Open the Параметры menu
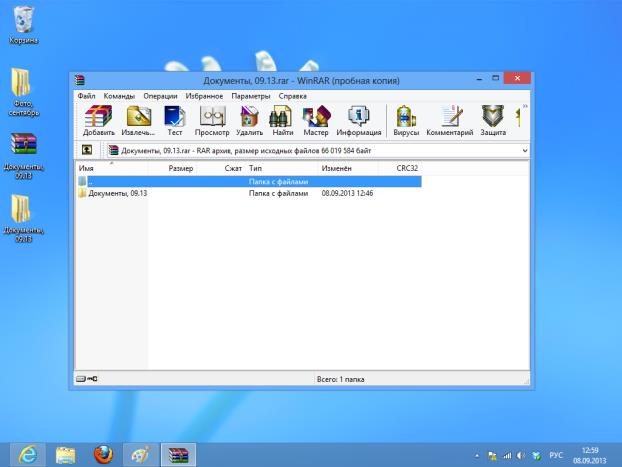The height and width of the screenshot is (467, 622). [x=251, y=96]
